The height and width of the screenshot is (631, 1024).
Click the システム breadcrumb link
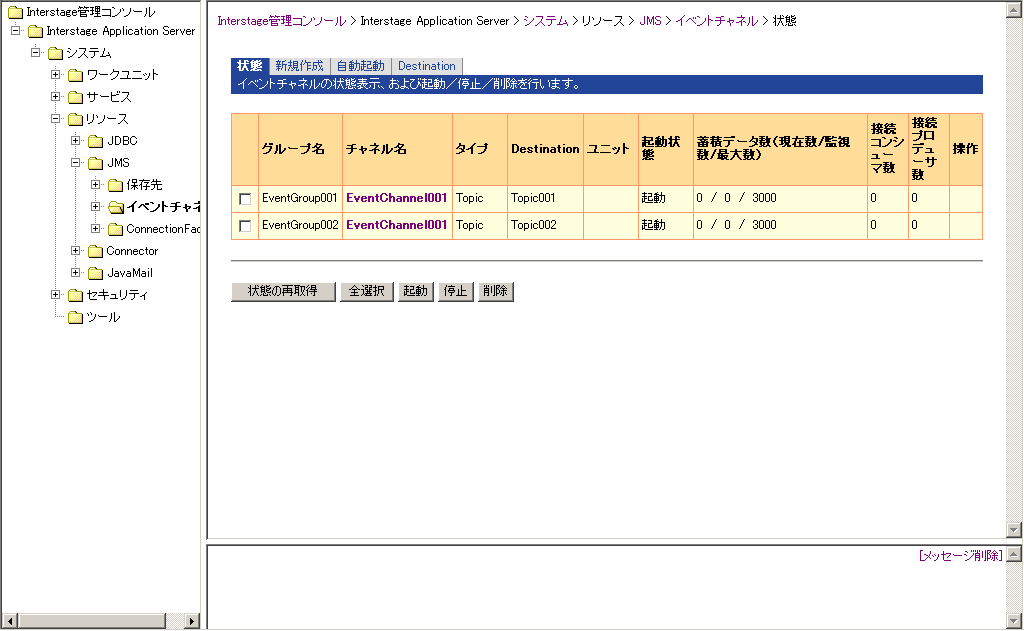coord(546,21)
